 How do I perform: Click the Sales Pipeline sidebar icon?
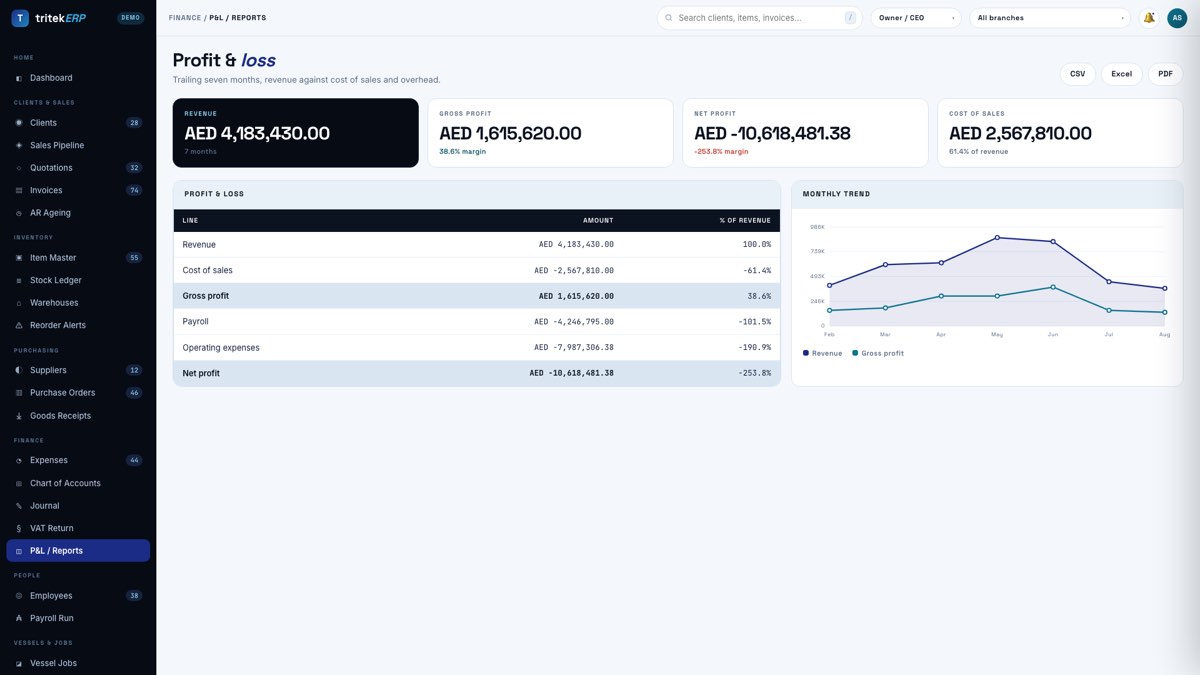tap(19, 145)
